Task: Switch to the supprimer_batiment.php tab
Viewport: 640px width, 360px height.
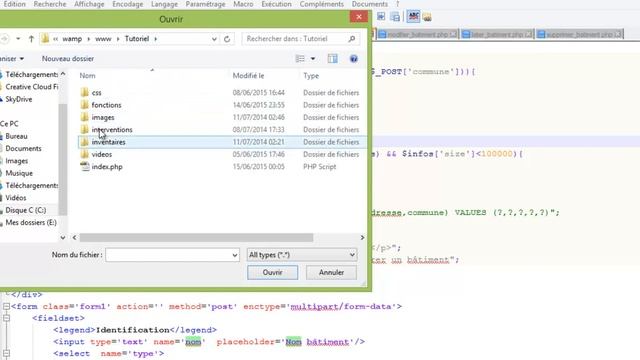Action: click(x=579, y=34)
